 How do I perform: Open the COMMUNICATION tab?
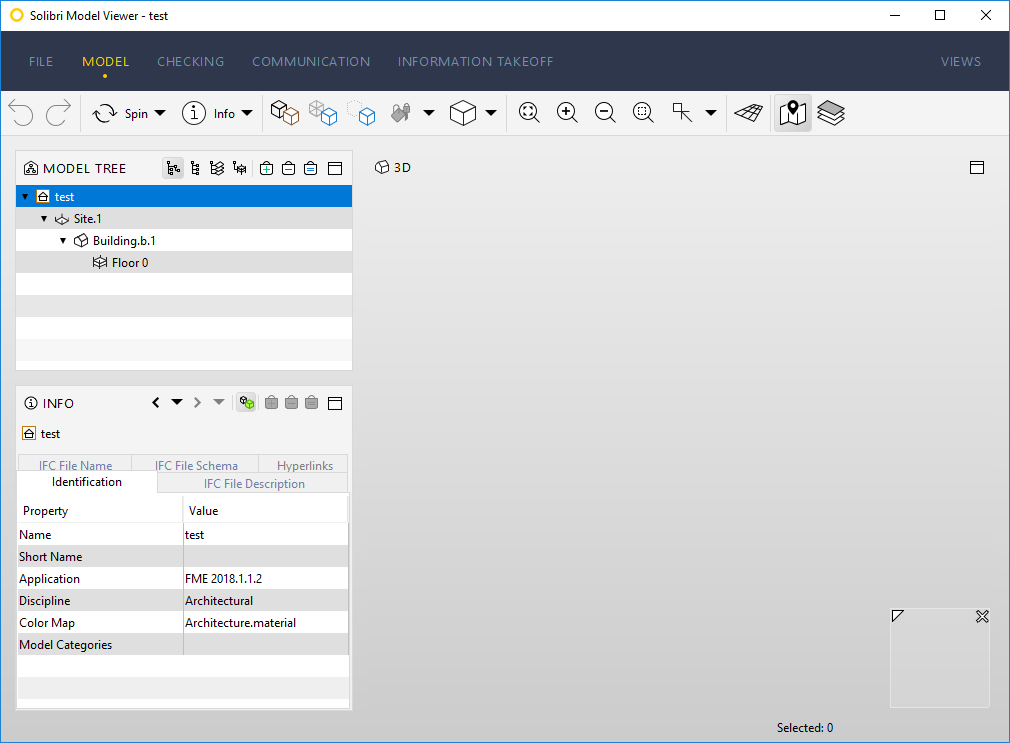coord(311,62)
